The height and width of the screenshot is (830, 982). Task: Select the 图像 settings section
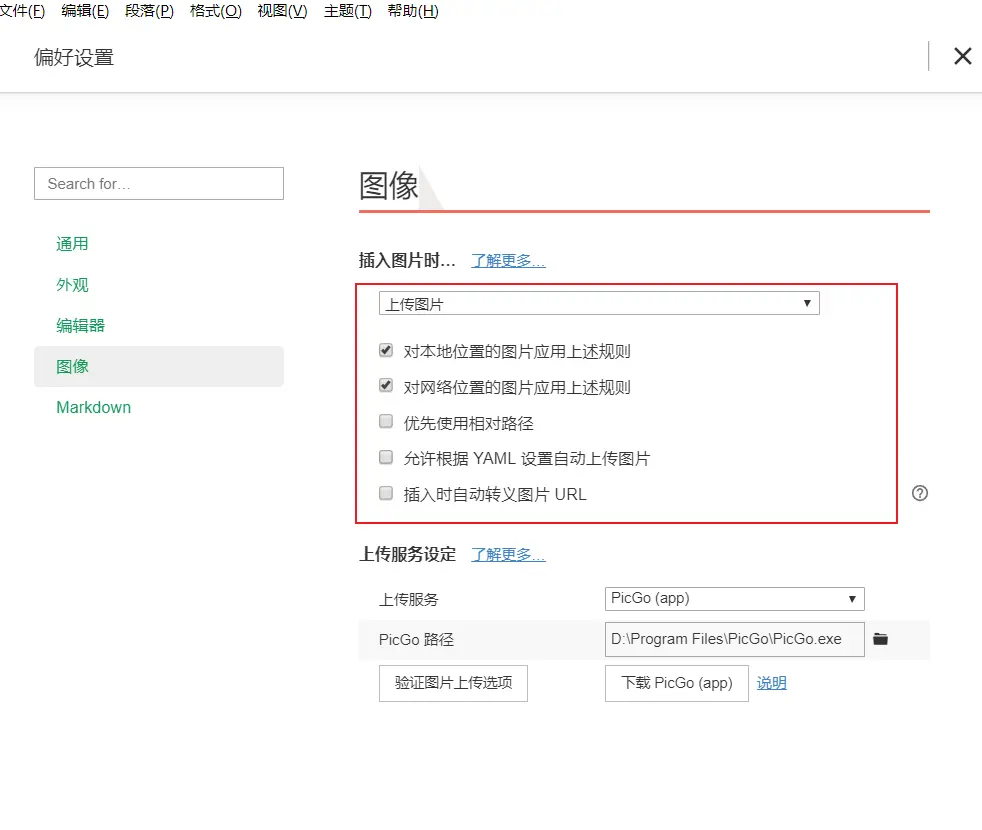158,366
